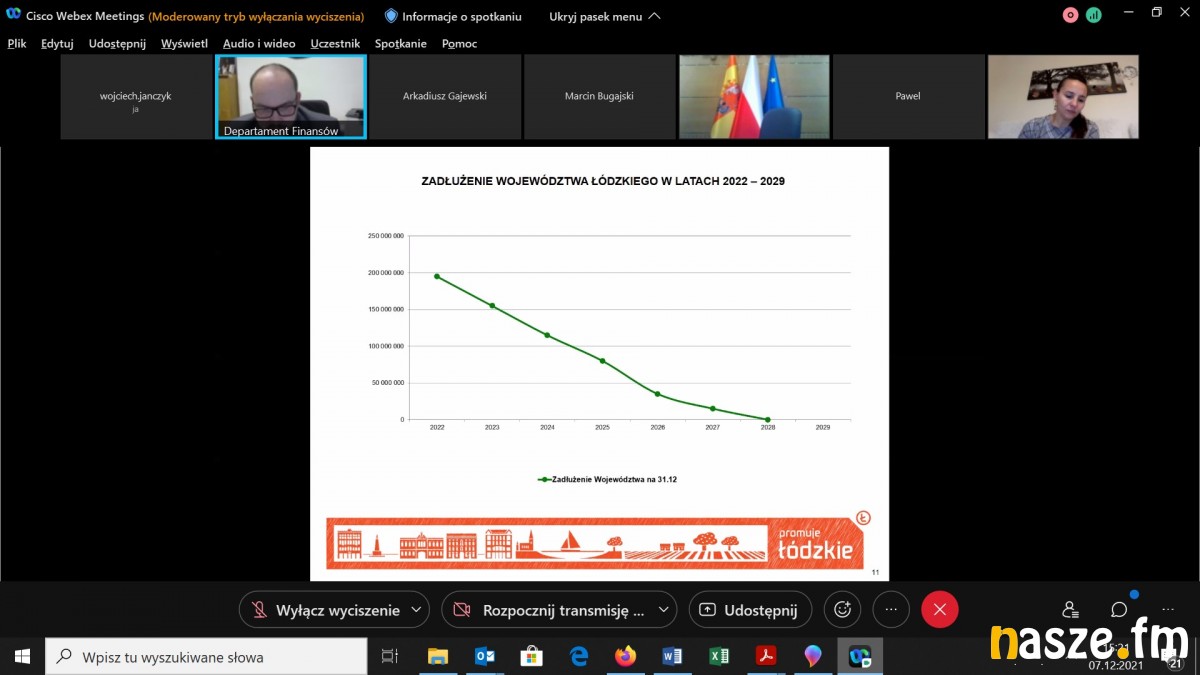The height and width of the screenshot is (675, 1200).
Task: Open the Plik menu
Action: [x=17, y=43]
